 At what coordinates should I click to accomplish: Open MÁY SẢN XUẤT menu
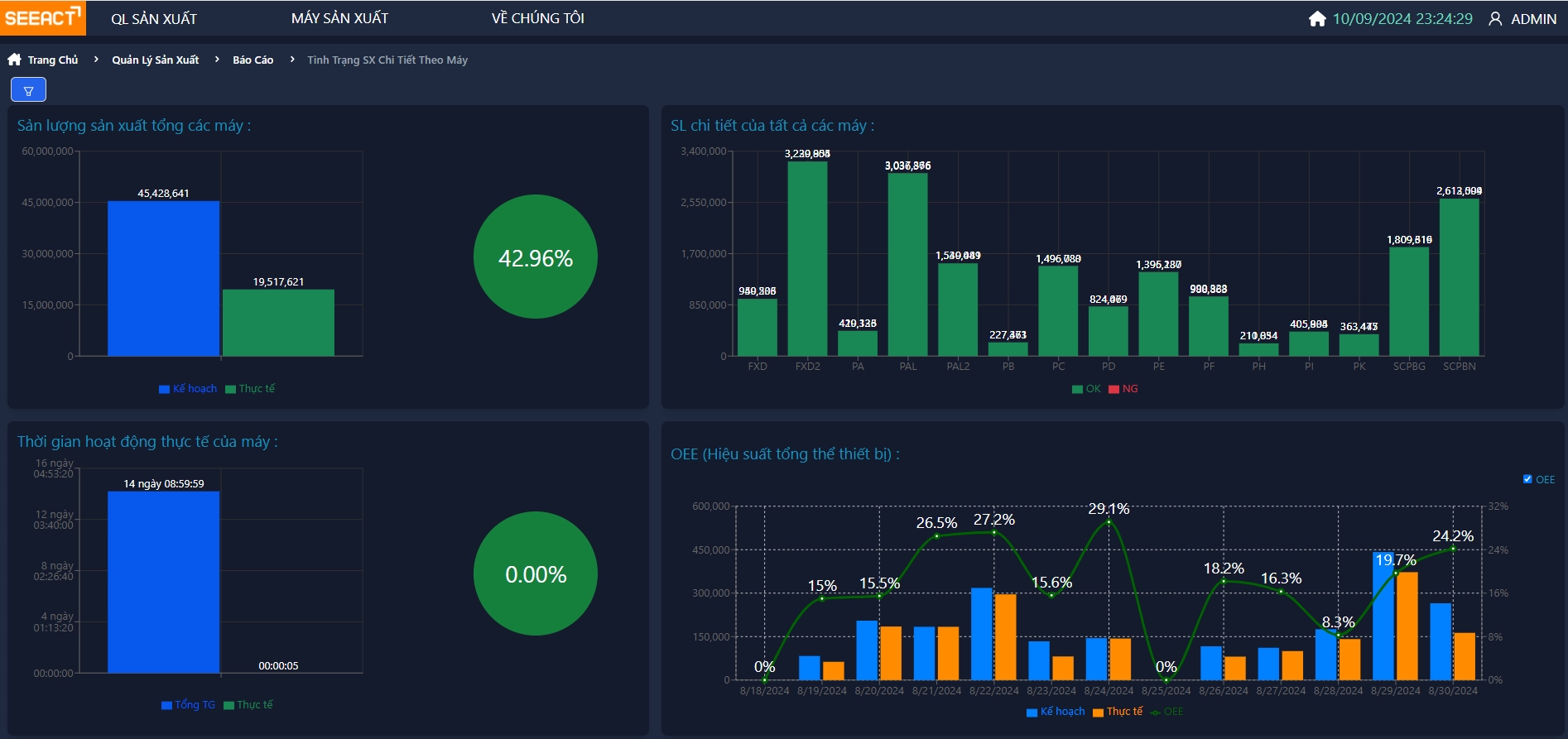pyautogui.click(x=339, y=18)
